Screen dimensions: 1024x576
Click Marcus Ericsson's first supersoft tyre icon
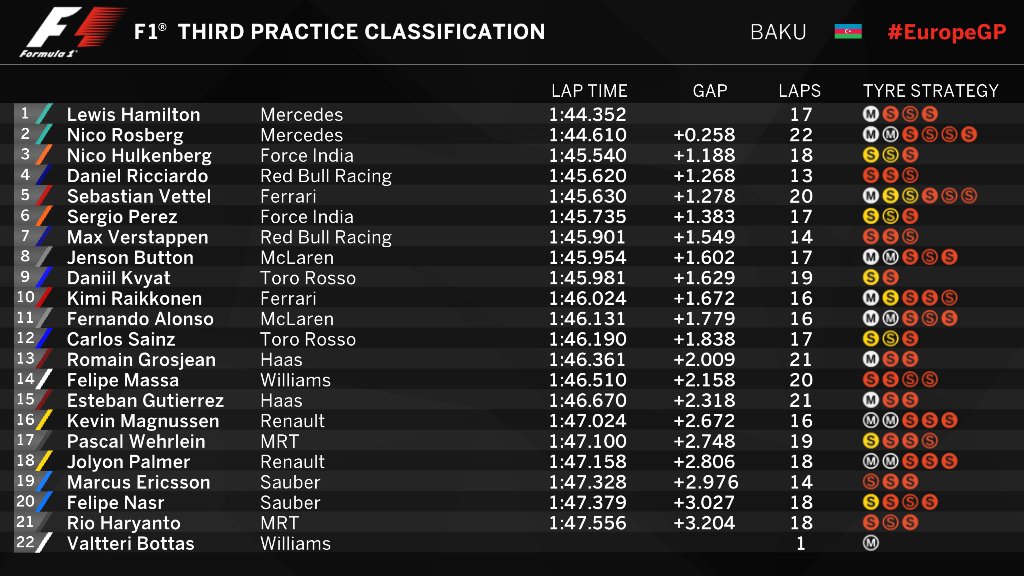click(871, 482)
